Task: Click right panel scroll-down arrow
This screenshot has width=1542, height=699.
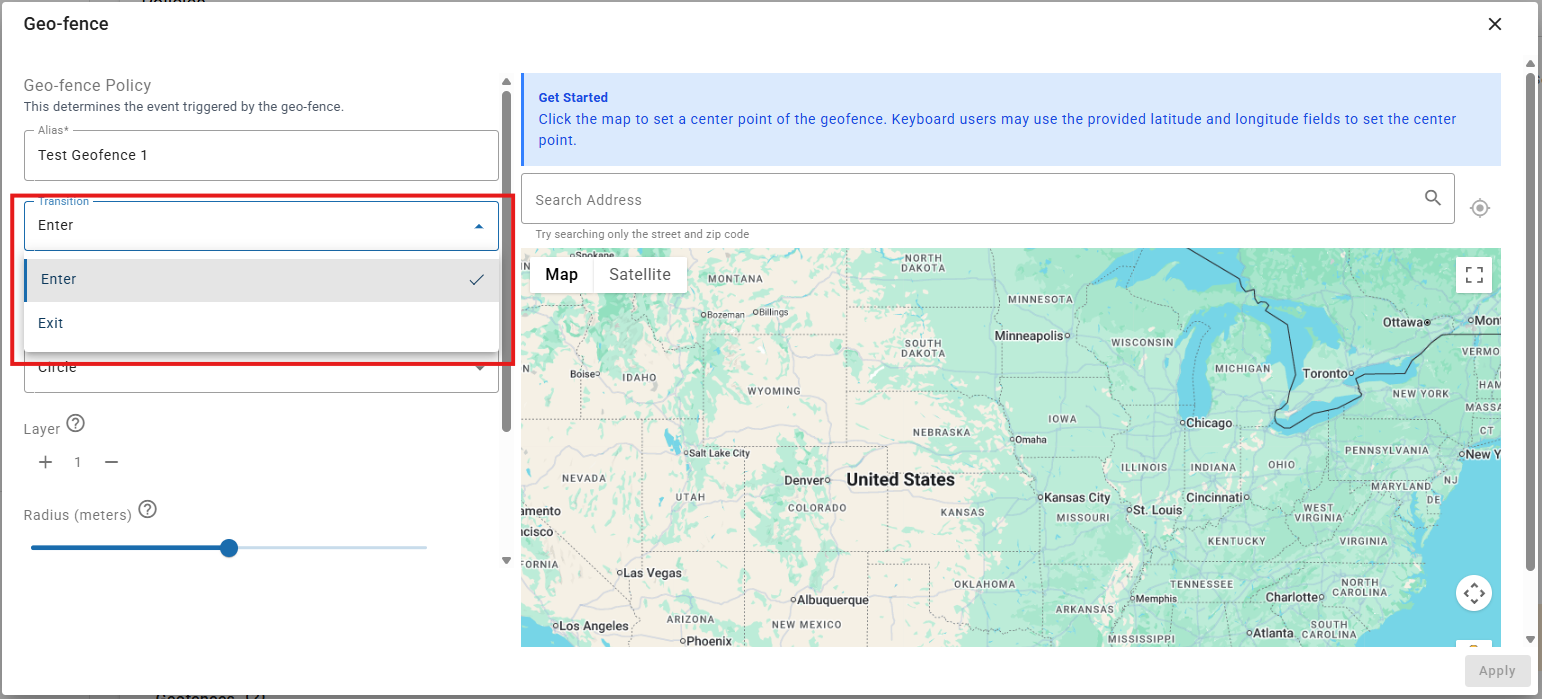Action: tap(1530, 639)
